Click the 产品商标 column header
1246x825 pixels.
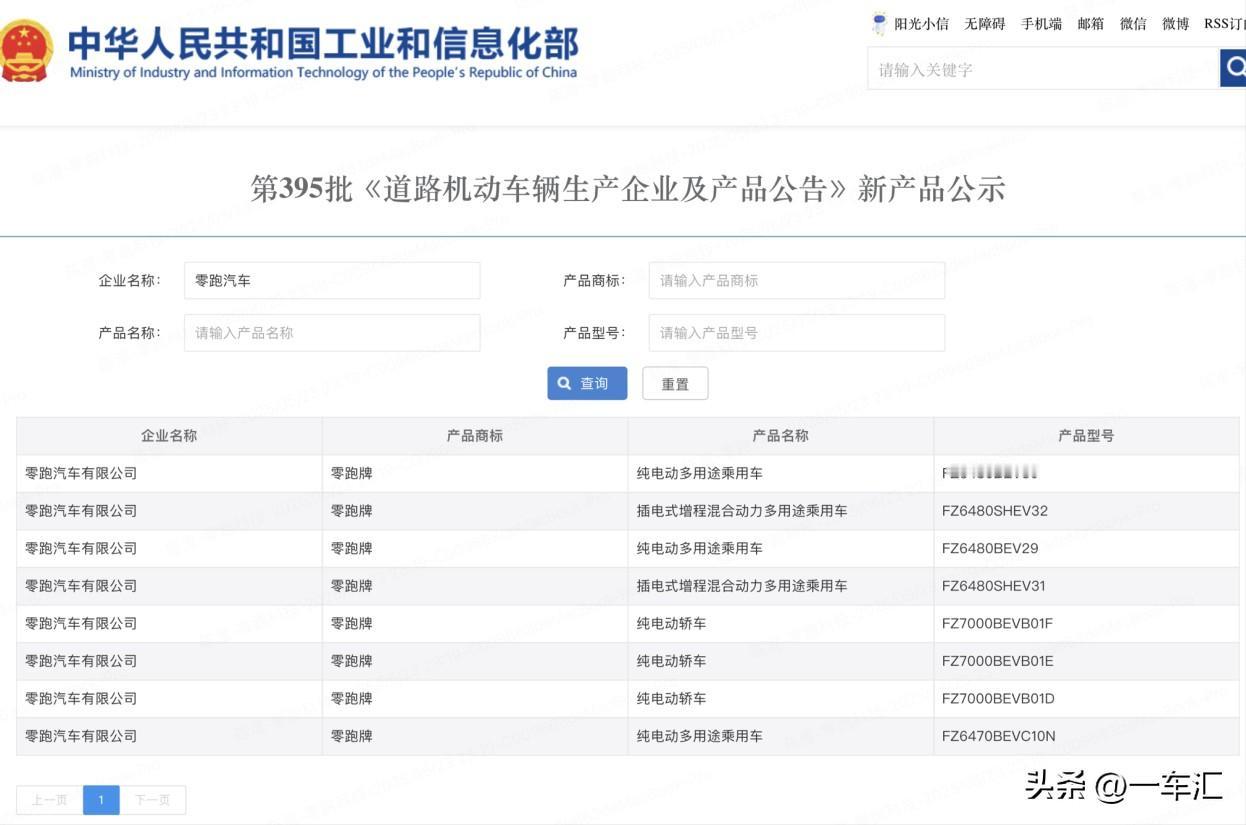(475, 436)
